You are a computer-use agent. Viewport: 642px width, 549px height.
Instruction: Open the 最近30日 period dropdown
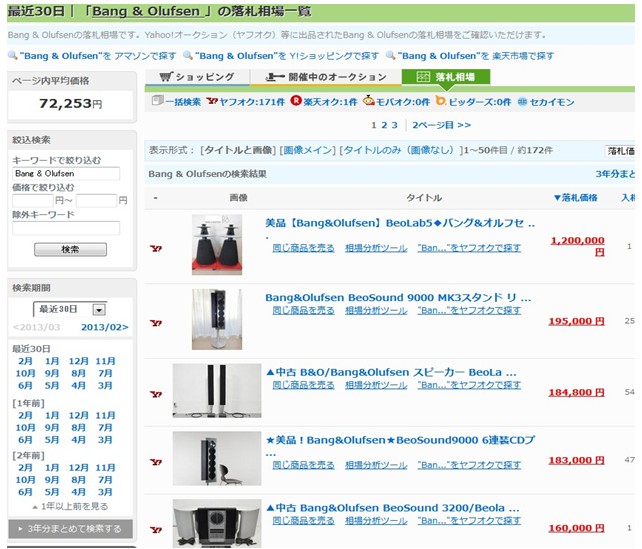[x=99, y=309]
